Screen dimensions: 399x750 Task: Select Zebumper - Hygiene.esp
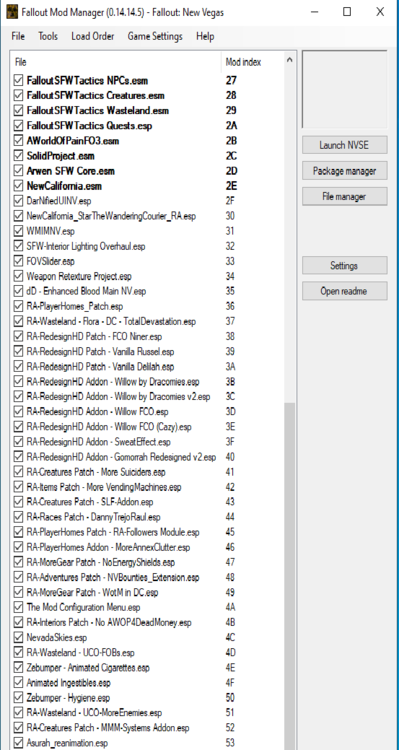click(68, 698)
